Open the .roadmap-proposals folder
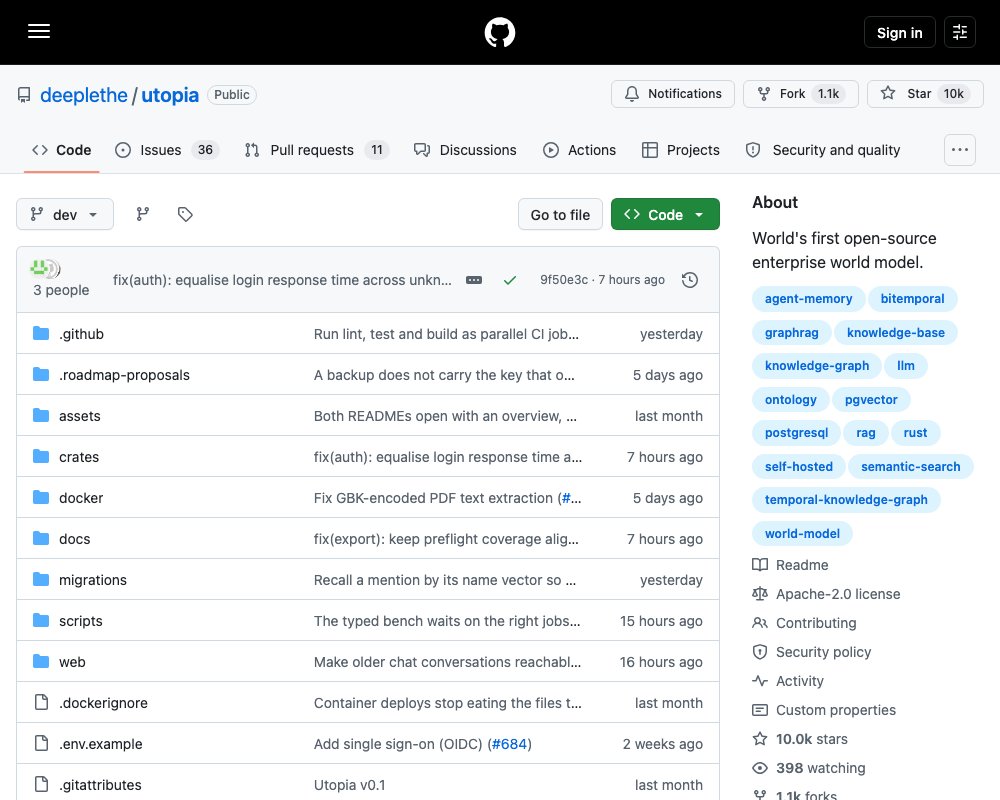 pos(124,374)
